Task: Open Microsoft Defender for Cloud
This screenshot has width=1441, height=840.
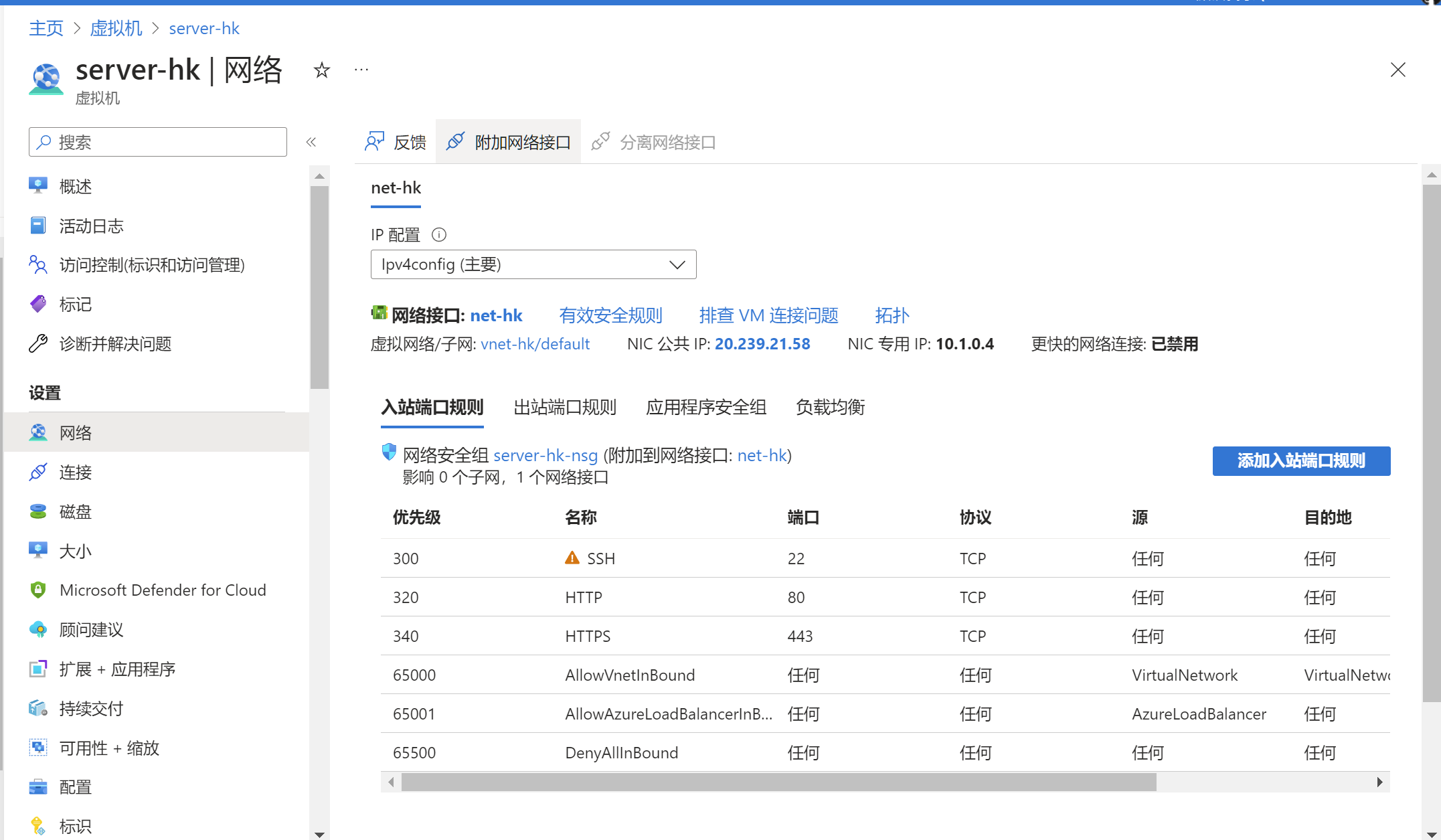Action: [163, 590]
